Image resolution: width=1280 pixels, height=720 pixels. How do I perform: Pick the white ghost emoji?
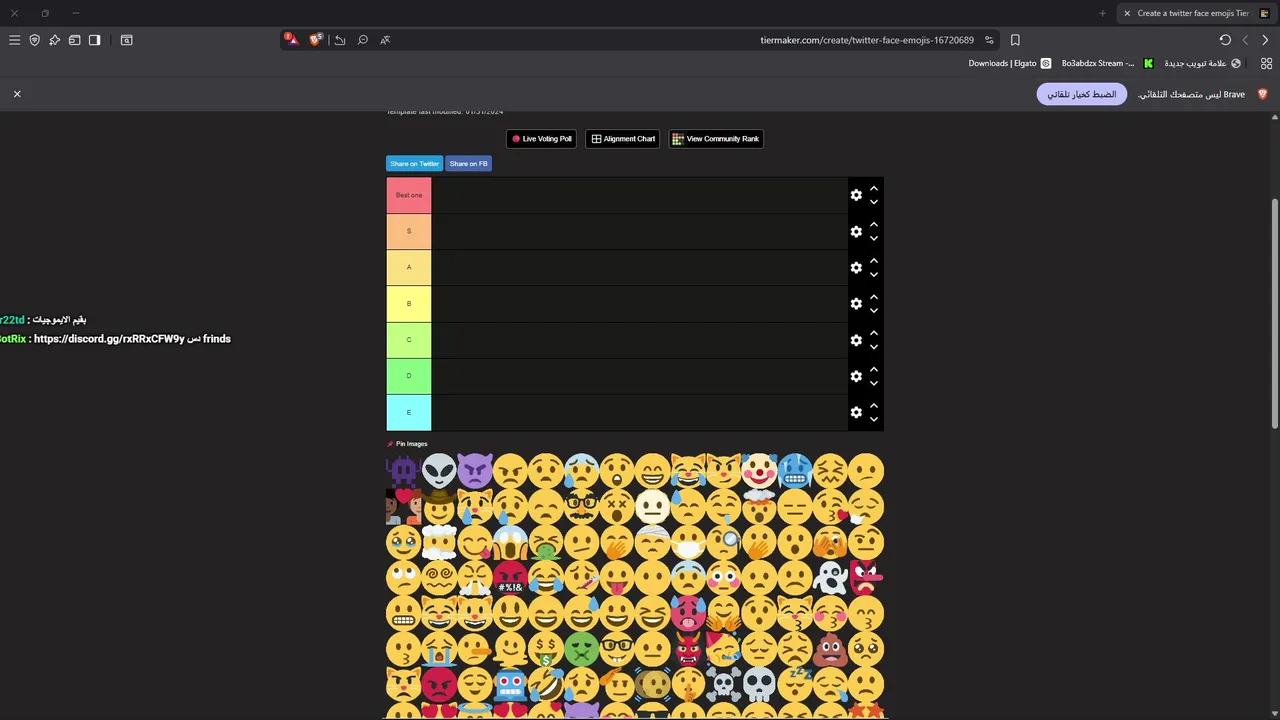pyautogui.click(x=831, y=578)
